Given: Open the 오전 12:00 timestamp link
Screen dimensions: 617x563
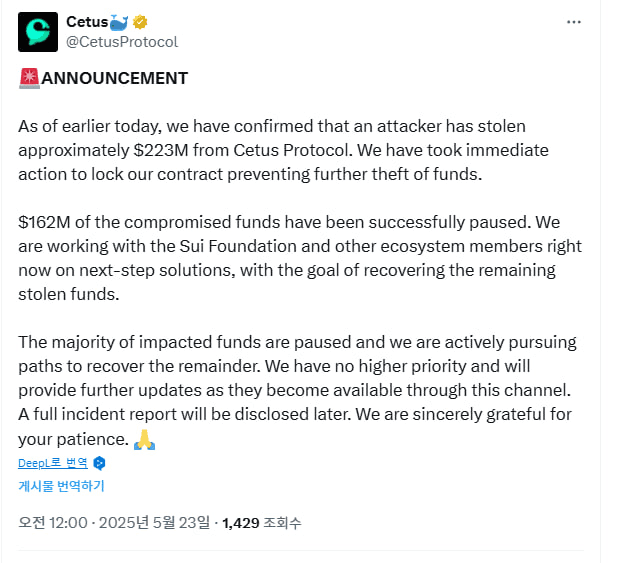Looking at the screenshot, I should 53,523.
